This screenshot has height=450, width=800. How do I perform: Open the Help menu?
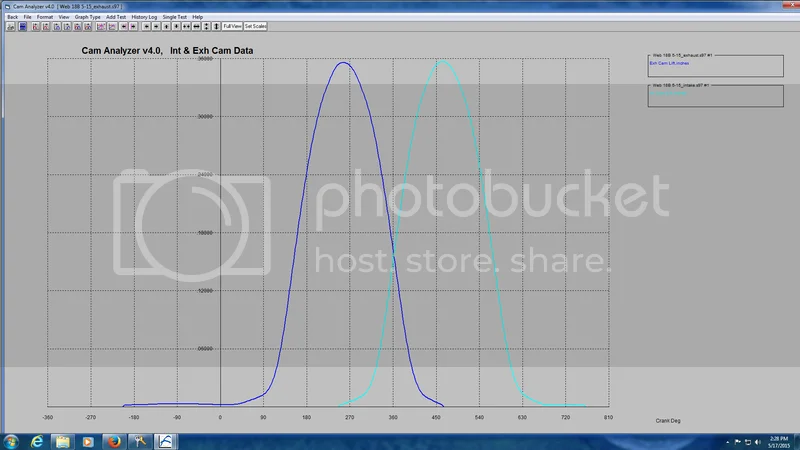pyautogui.click(x=197, y=17)
